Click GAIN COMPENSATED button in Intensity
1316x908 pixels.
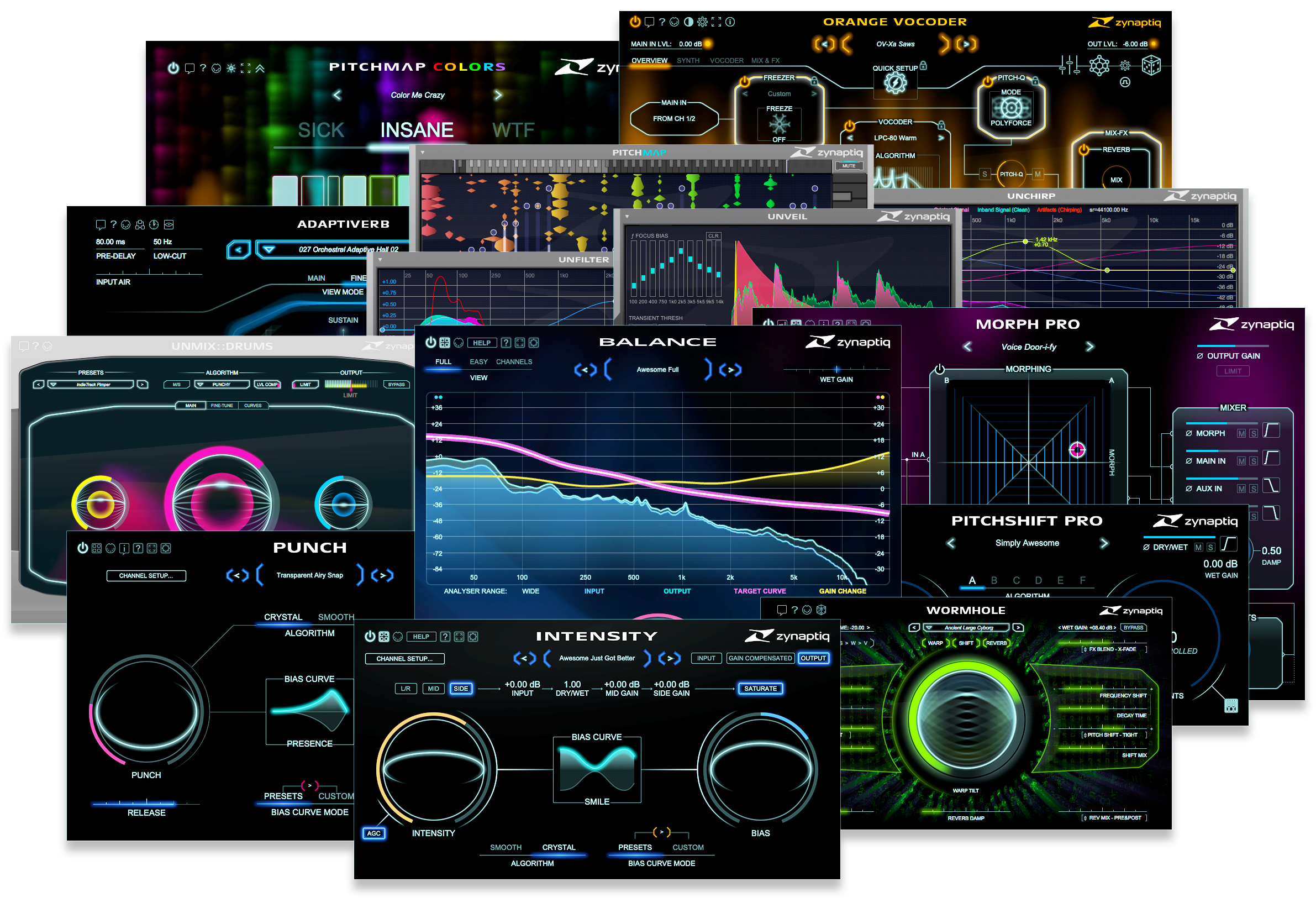point(760,658)
